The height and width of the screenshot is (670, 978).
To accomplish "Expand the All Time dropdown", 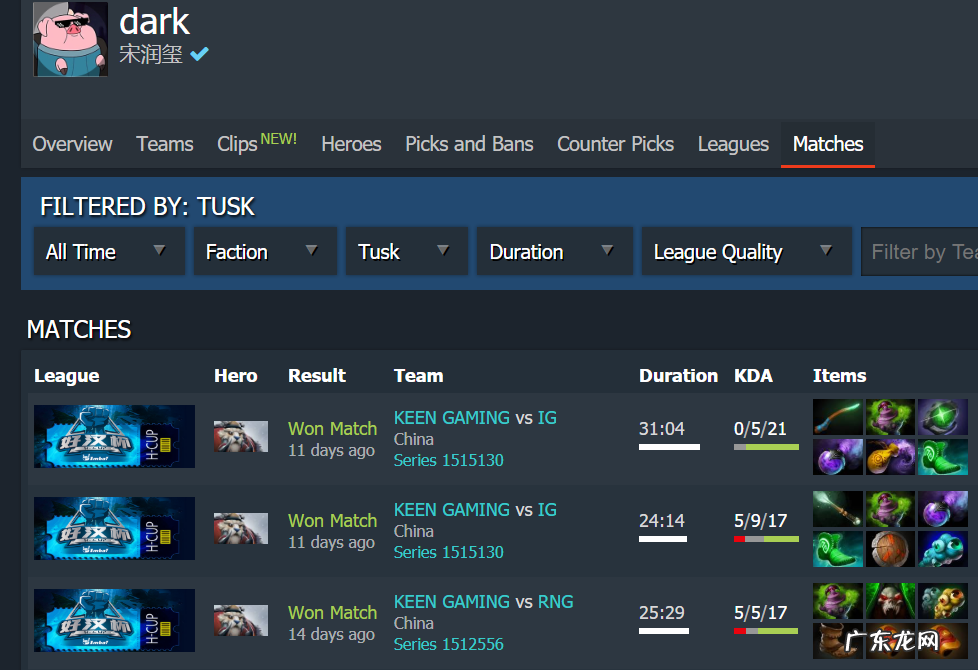I will click(x=109, y=251).
